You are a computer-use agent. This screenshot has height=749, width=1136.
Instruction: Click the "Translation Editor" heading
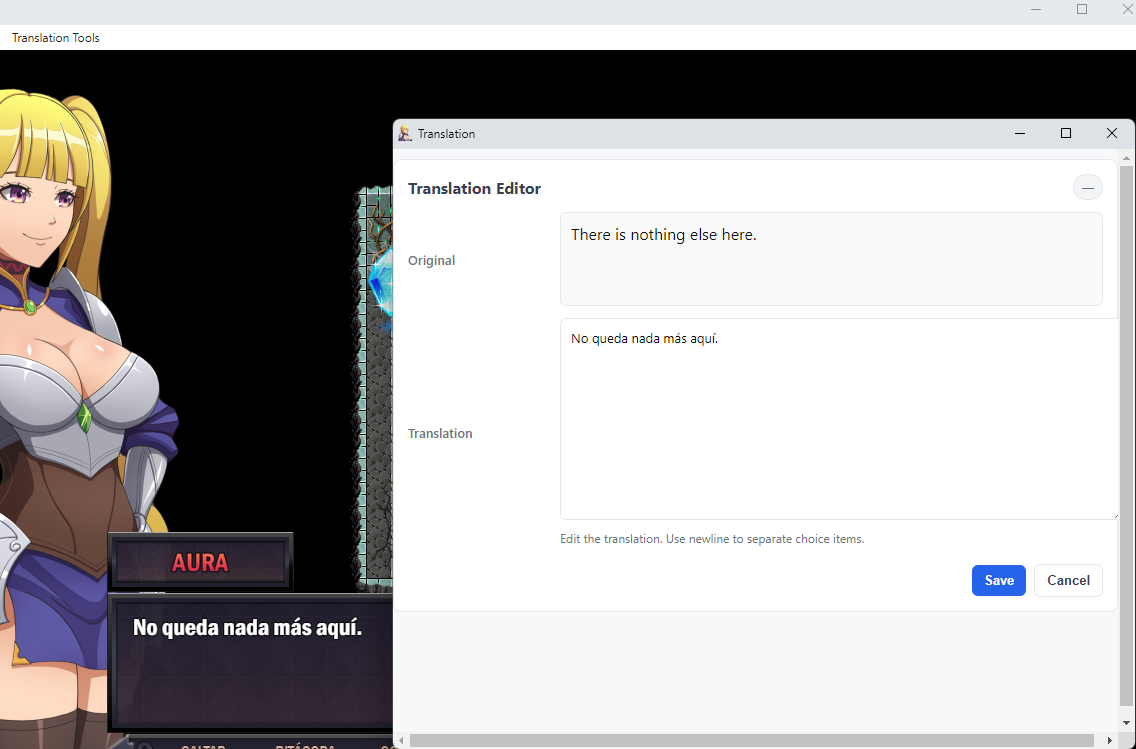click(x=475, y=188)
